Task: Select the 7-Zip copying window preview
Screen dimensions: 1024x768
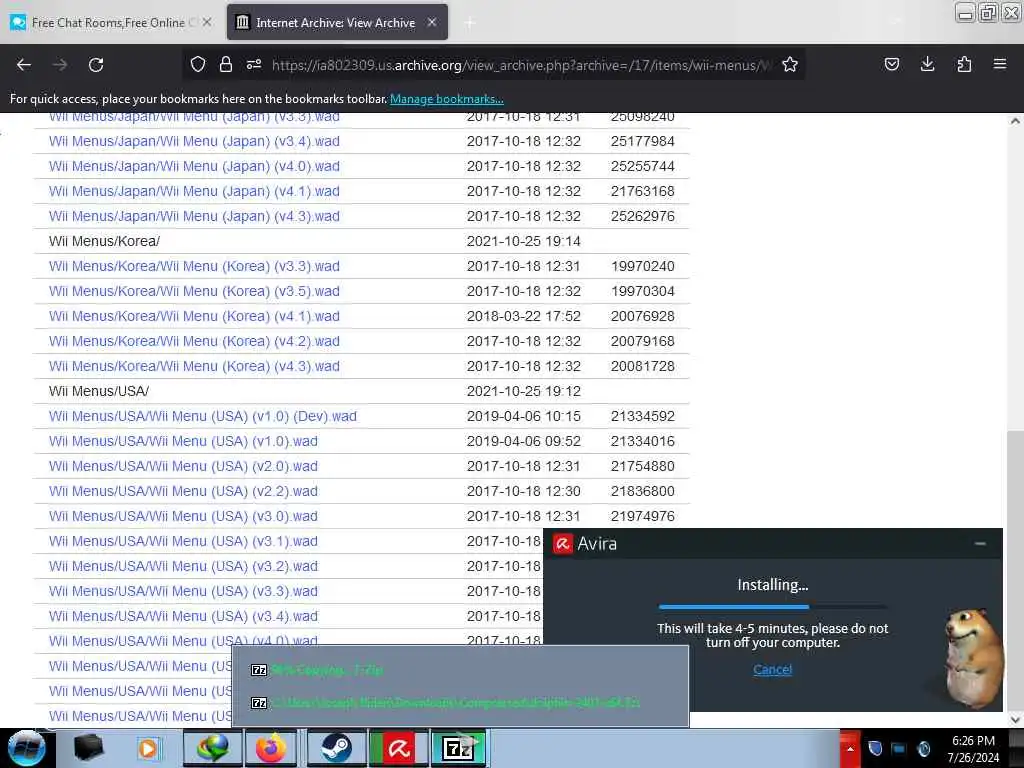Action: click(x=327, y=670)
